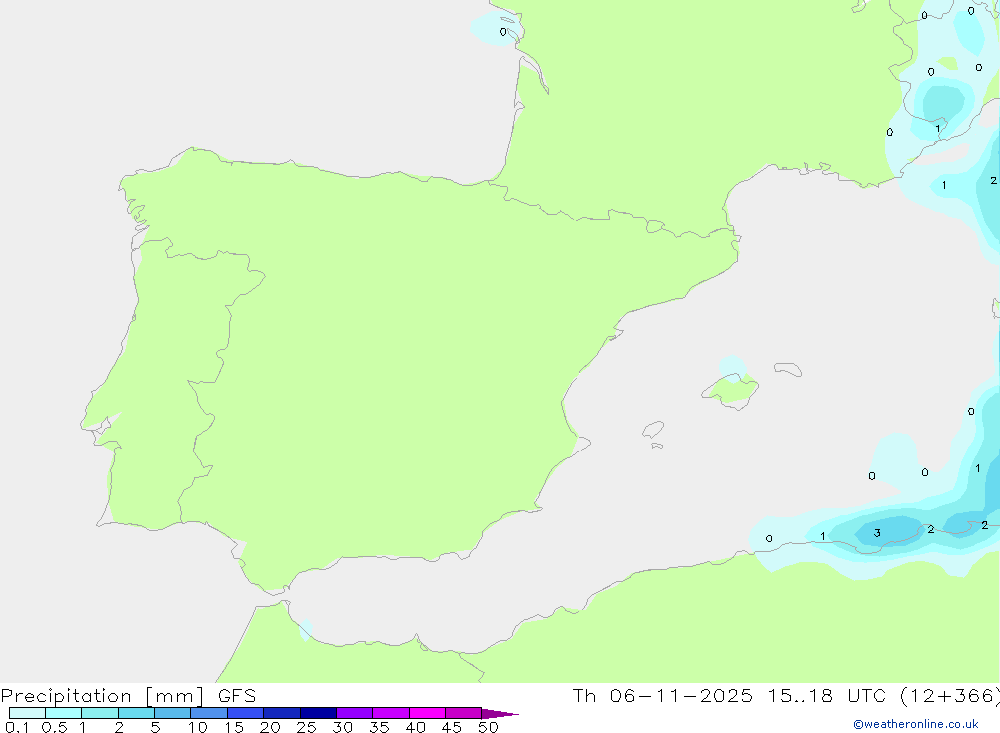1000x733 pixels.
Task: Click the legend scale value '50'
Action: pos(489,727)
